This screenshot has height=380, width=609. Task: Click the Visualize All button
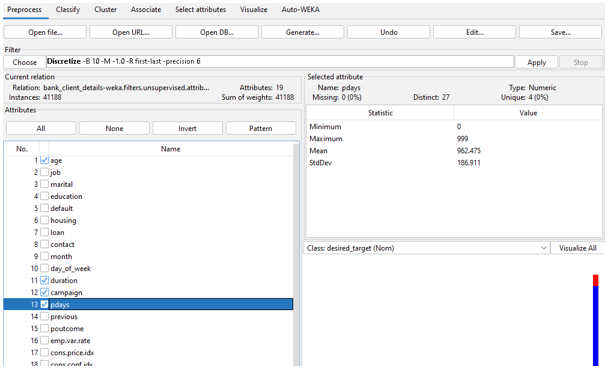click(578, 248)
